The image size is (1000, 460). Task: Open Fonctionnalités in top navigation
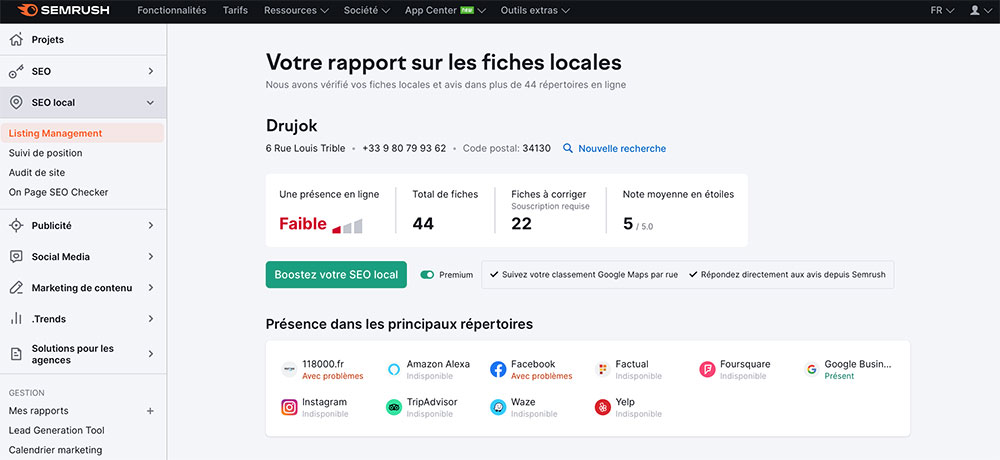click(172, 10)
